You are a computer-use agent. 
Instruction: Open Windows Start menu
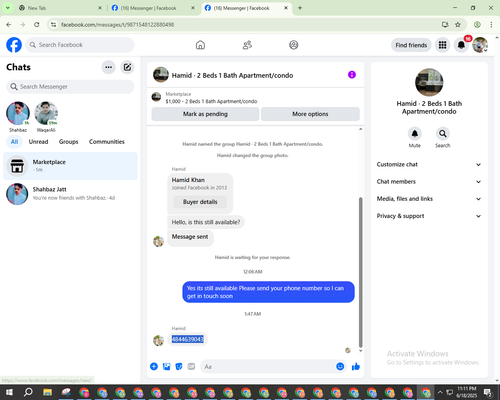coord(9,392)
